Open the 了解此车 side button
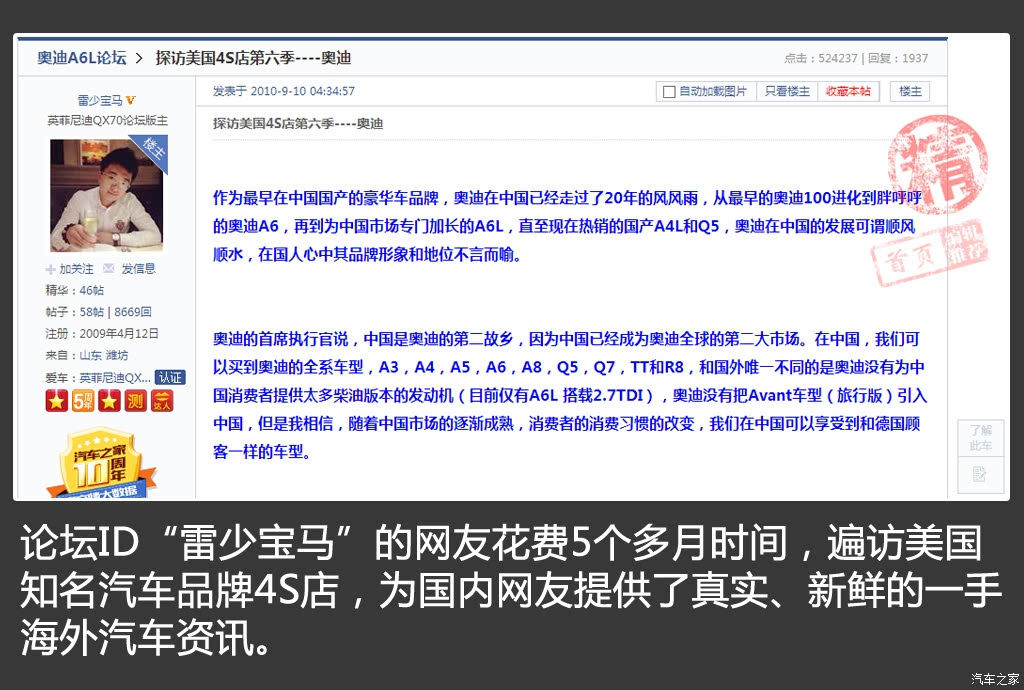 click(x=978, y=438)
